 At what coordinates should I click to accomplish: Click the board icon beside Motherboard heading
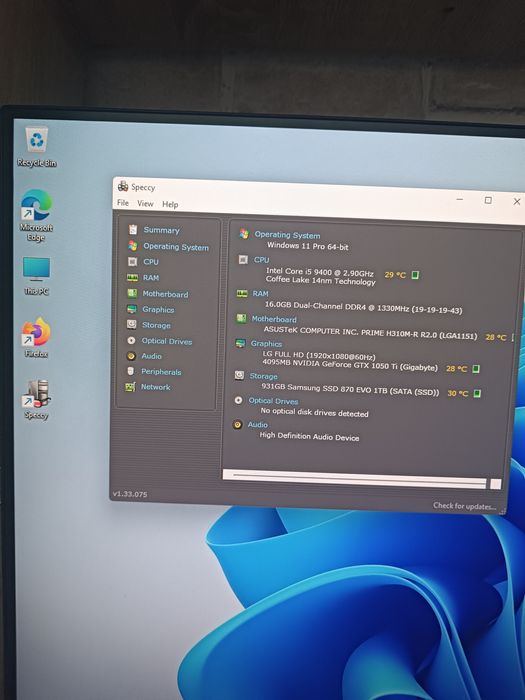[241, 318]
